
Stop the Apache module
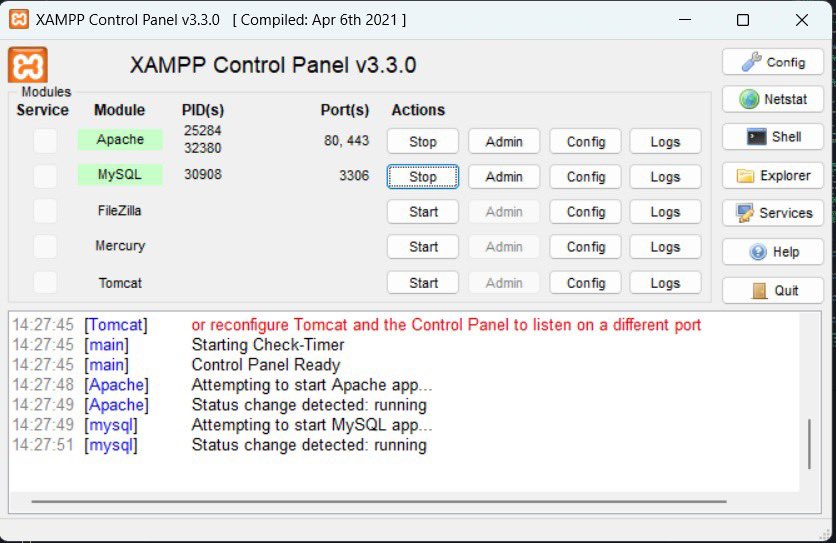pos(423,141)
